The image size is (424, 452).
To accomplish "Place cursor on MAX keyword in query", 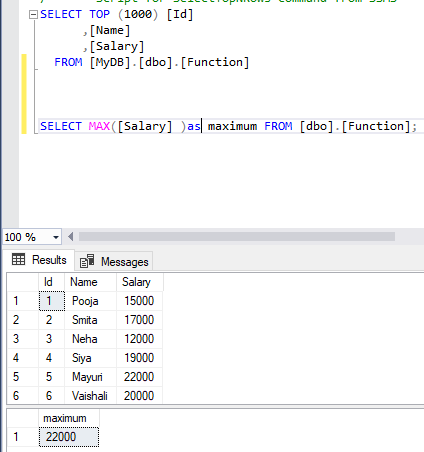I will coord(99,126).
